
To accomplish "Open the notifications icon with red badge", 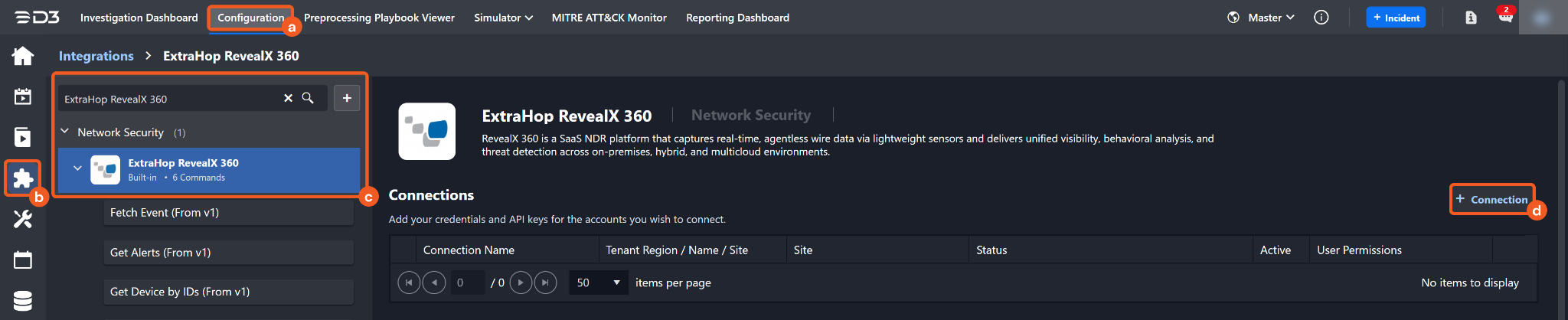I will coord(1505,17).
